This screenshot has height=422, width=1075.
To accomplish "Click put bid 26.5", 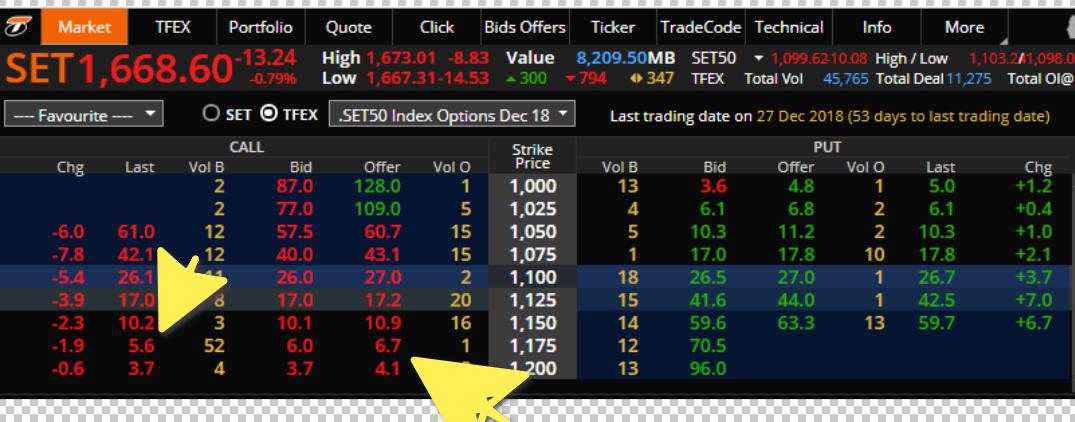I will [708, 277].
